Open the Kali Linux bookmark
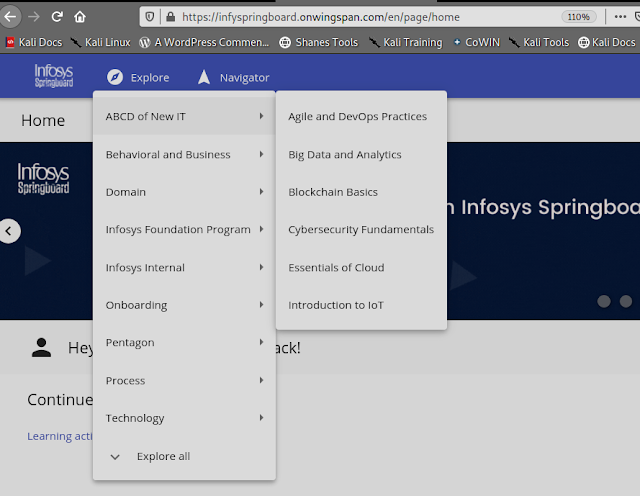Image resolution: width=640 pixels, height=496 pixels. [100, 42]
